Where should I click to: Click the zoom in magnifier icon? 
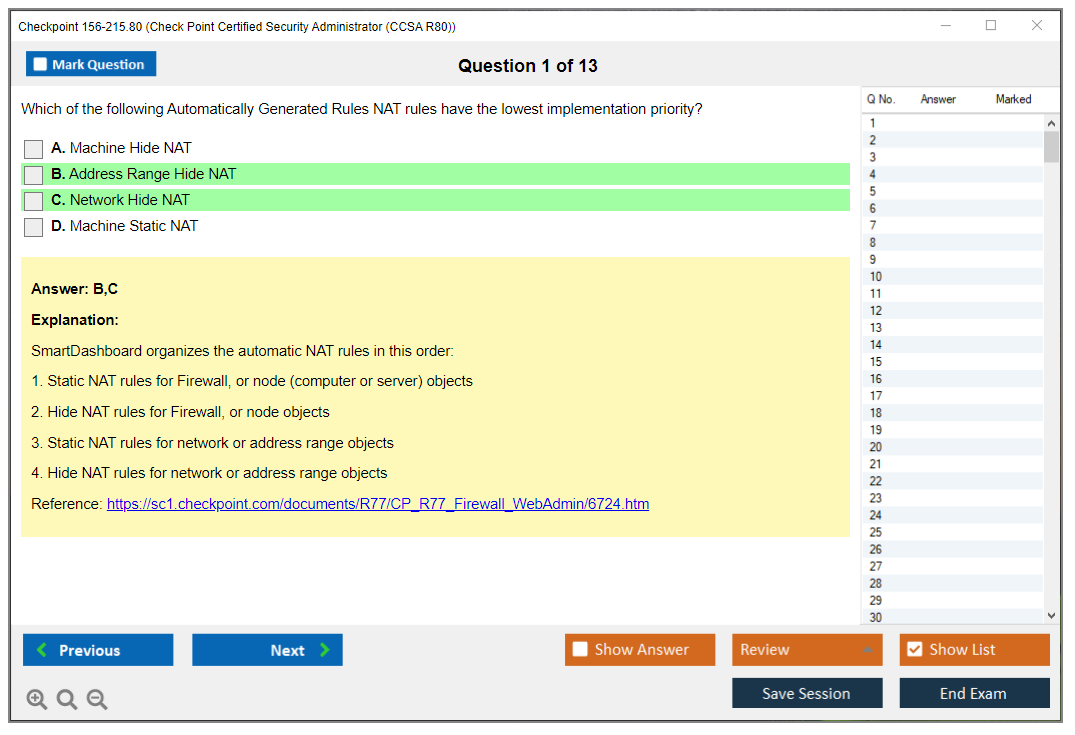(37, 700)
